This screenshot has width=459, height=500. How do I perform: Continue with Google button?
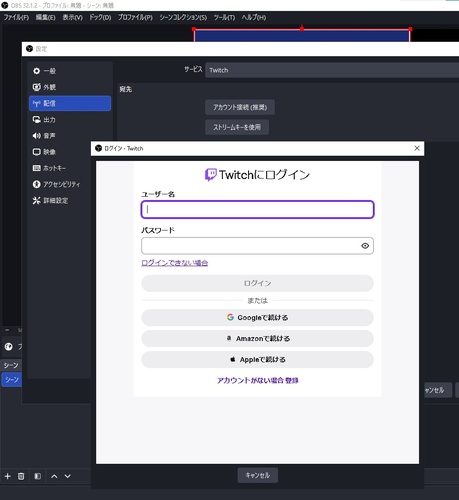pos(257,317)
